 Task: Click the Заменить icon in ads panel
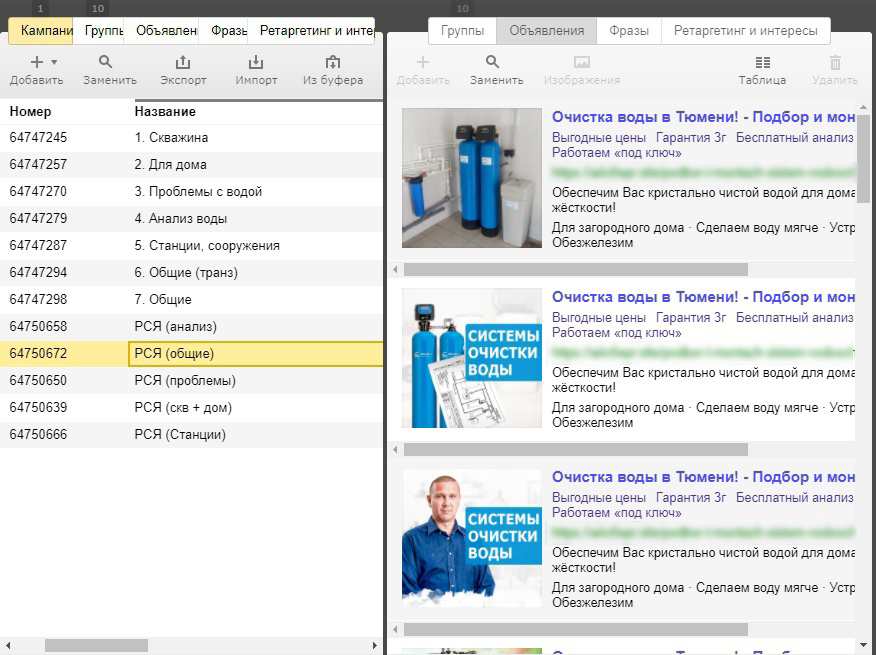(492, 62)
